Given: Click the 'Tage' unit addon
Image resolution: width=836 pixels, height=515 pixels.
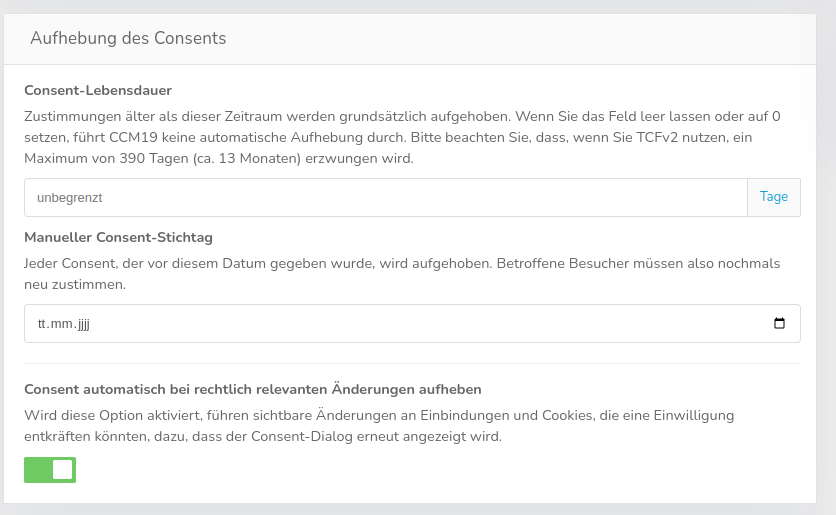Looking at the screenshot, I should coord(774,198).
